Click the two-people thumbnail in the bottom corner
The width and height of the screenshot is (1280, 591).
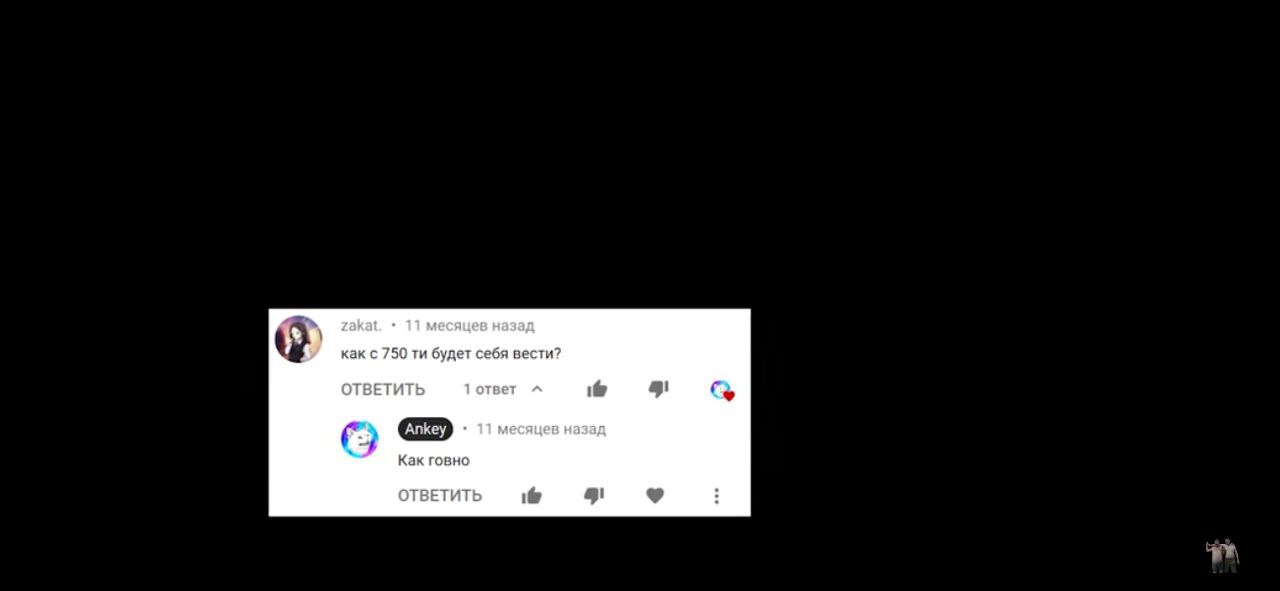tap(1222, 555)
